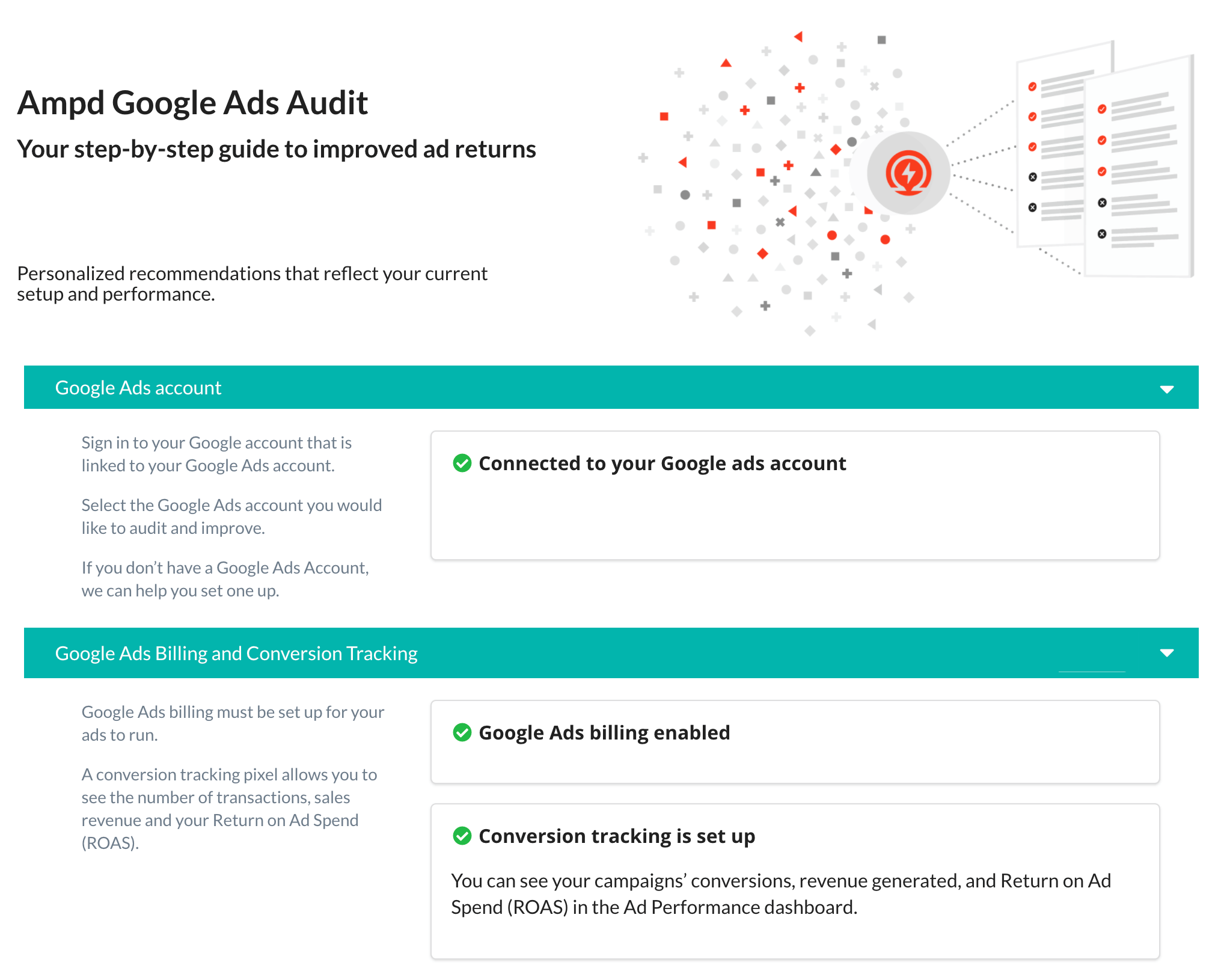Select 'Google Ads billing enabled' text

point(604,732)
